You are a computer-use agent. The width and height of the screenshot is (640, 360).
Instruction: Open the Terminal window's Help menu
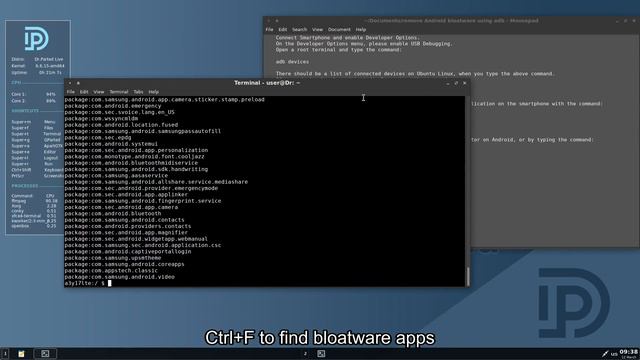153,92
